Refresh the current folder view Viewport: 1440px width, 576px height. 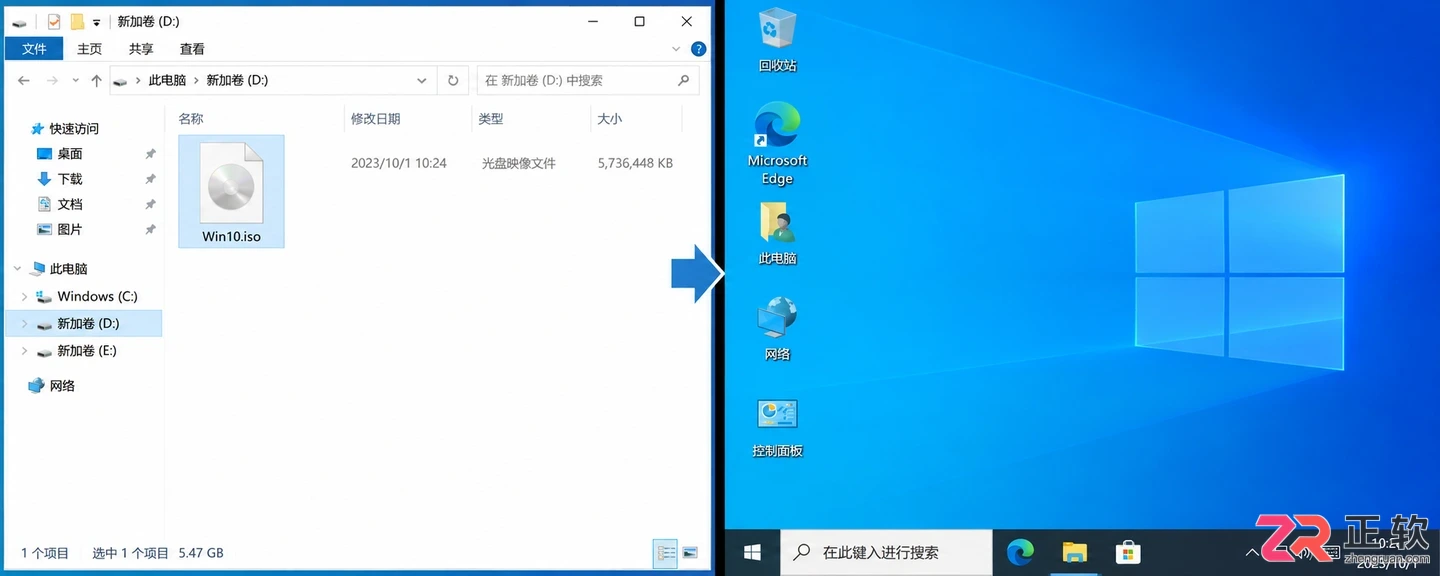click(453, 80)
